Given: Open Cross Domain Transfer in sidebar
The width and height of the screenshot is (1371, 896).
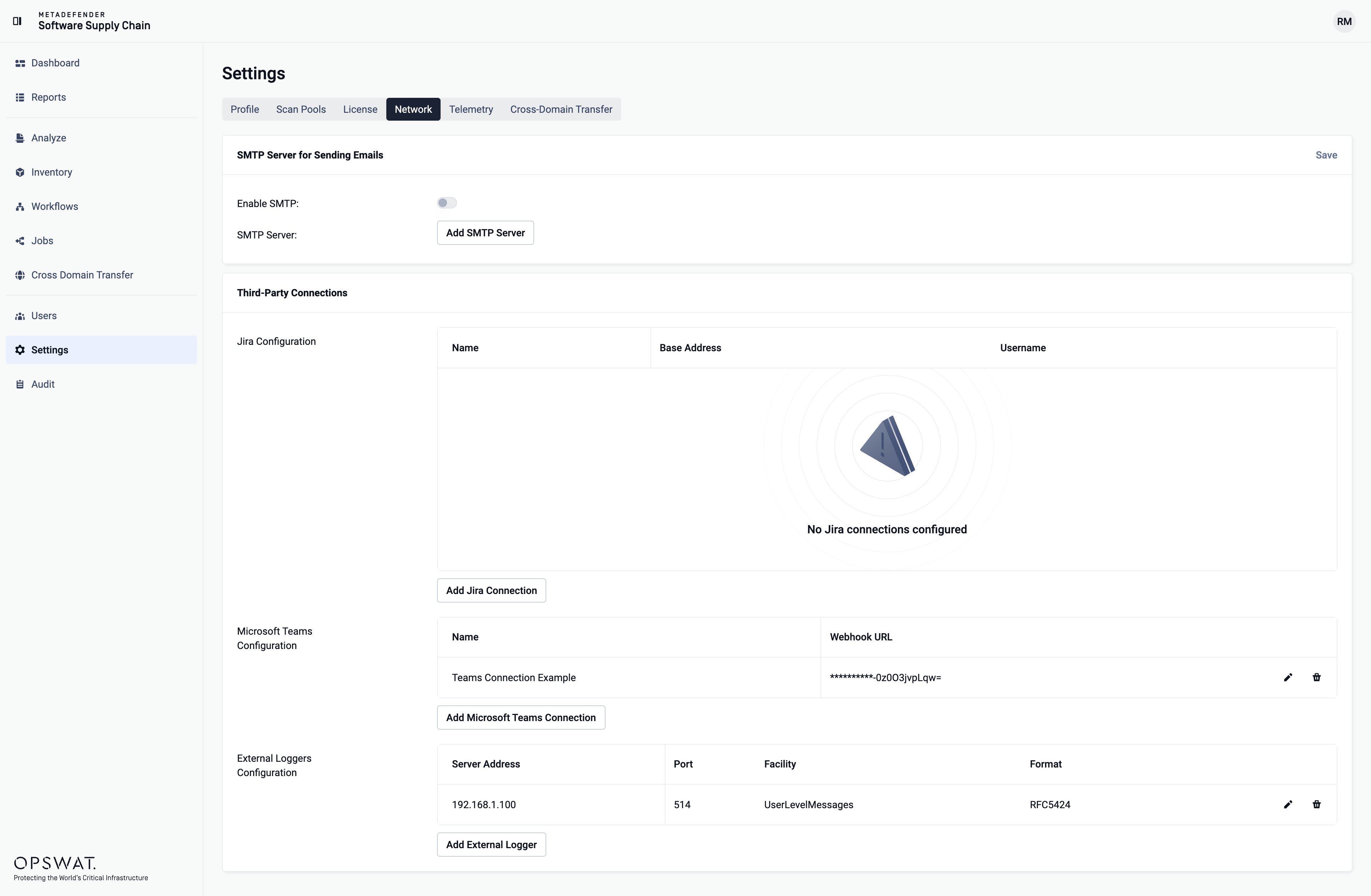Looking at the screenshot, I should [101, 275].
